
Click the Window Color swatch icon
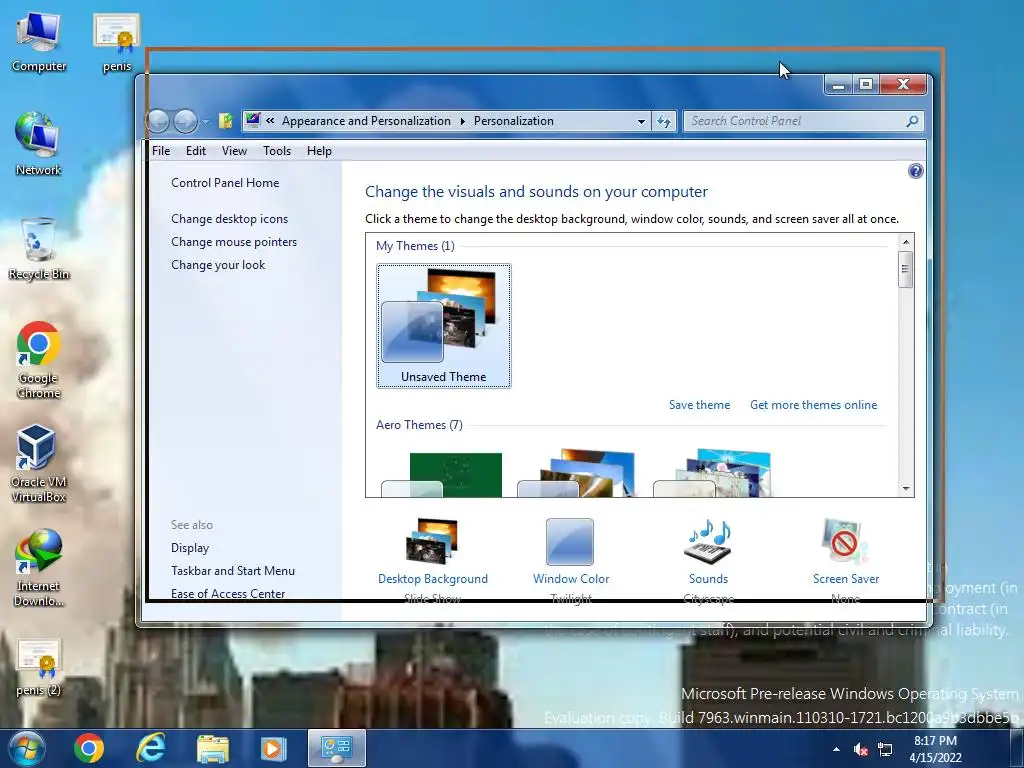coord(570,541)
